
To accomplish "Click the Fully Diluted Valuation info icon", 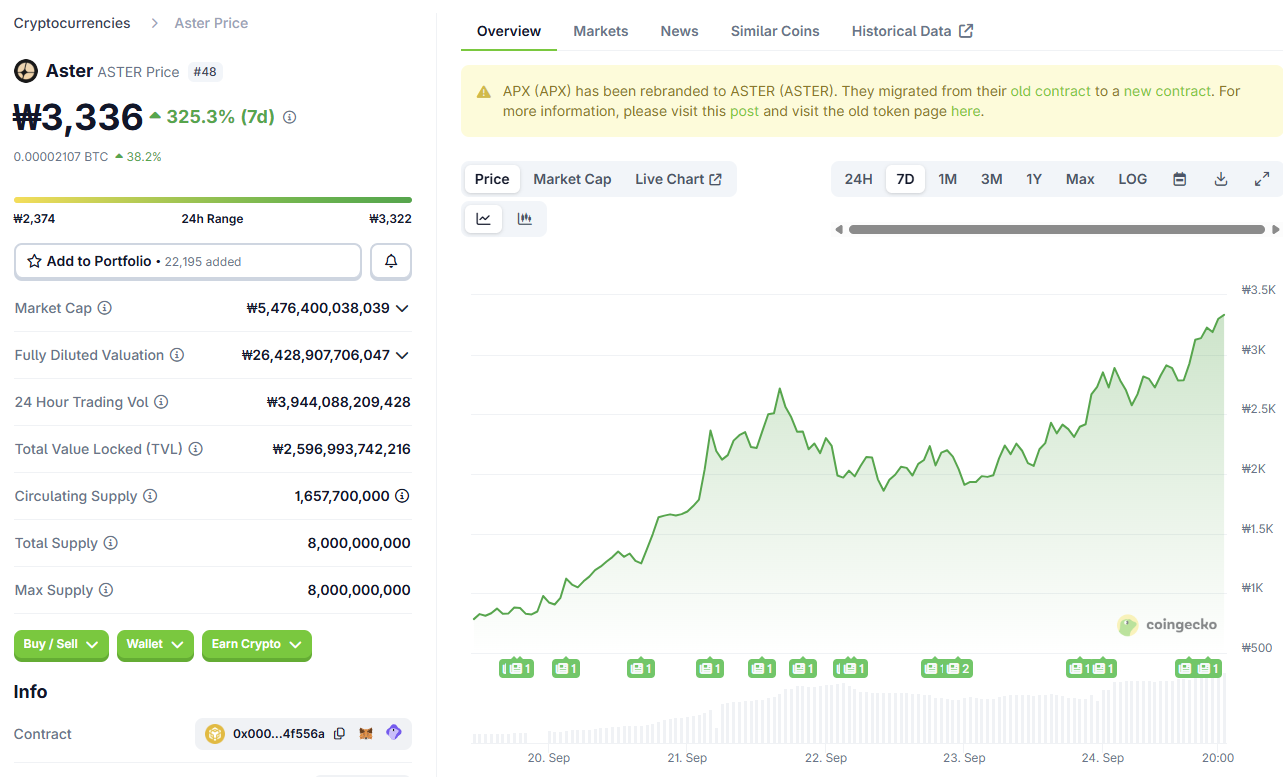I will click(x=177, y=355).
